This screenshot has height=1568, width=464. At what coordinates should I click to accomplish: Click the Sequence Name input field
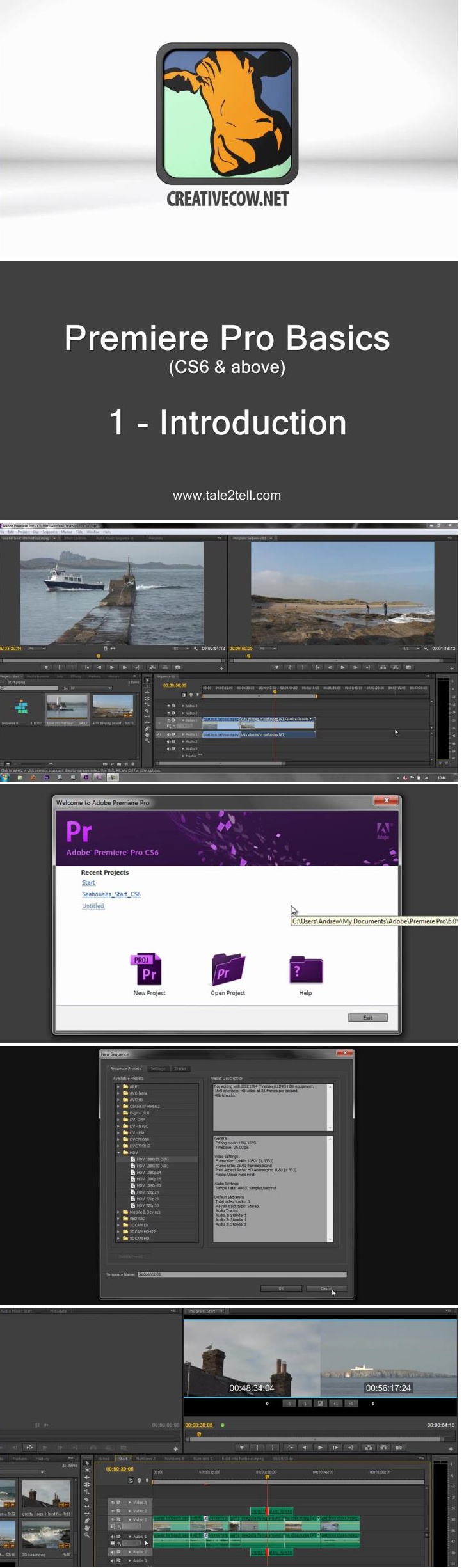pyautogui.click(x=241, y=1274)
